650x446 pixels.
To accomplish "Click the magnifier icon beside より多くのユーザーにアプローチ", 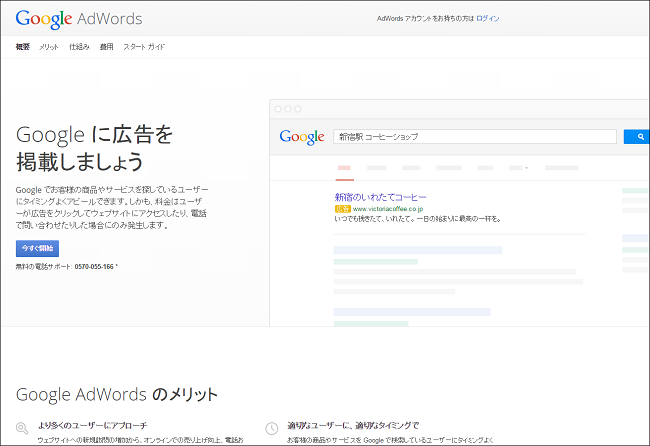I will point(22,428).
